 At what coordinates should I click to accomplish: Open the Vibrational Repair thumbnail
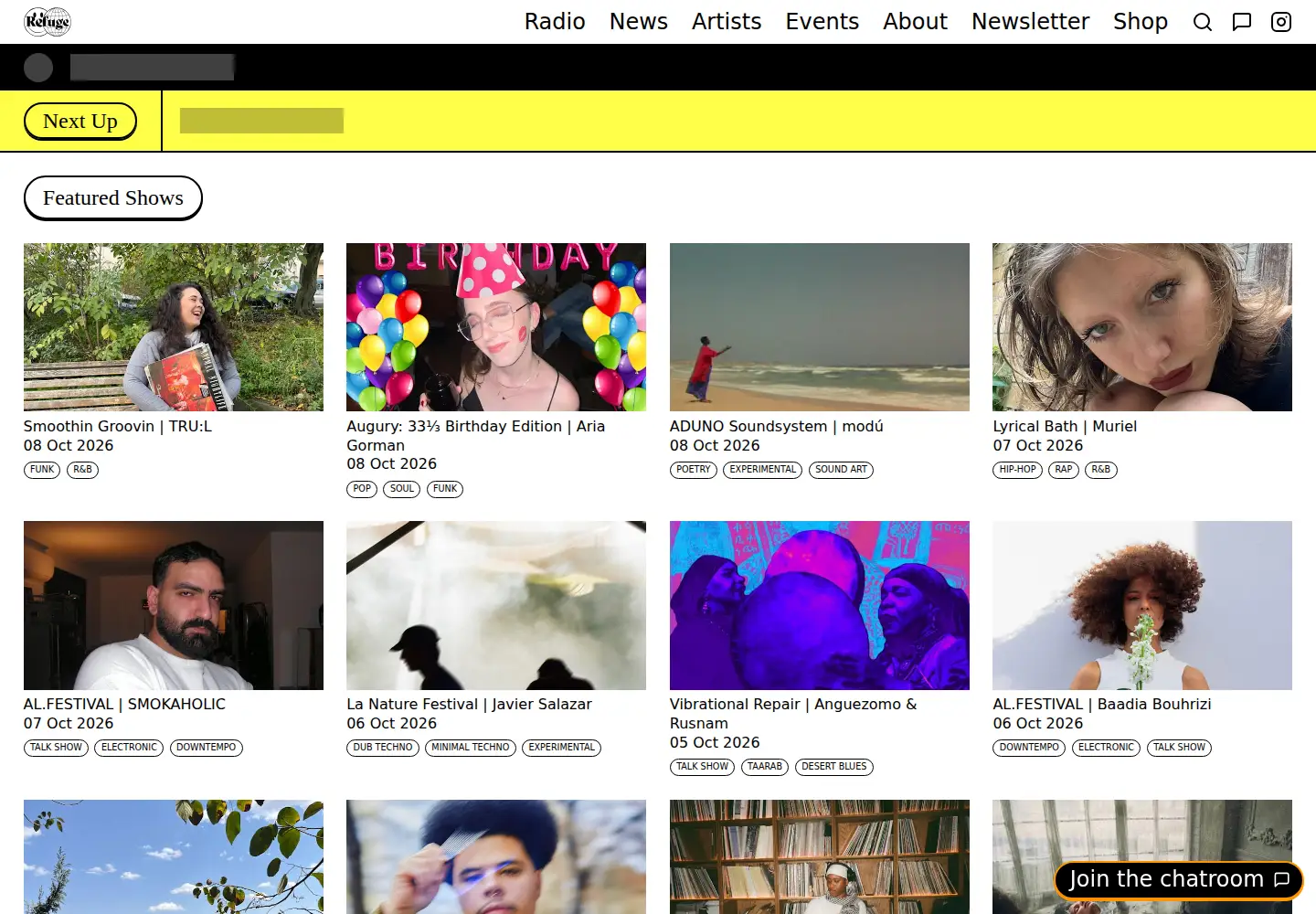click(x=820, y=605)
